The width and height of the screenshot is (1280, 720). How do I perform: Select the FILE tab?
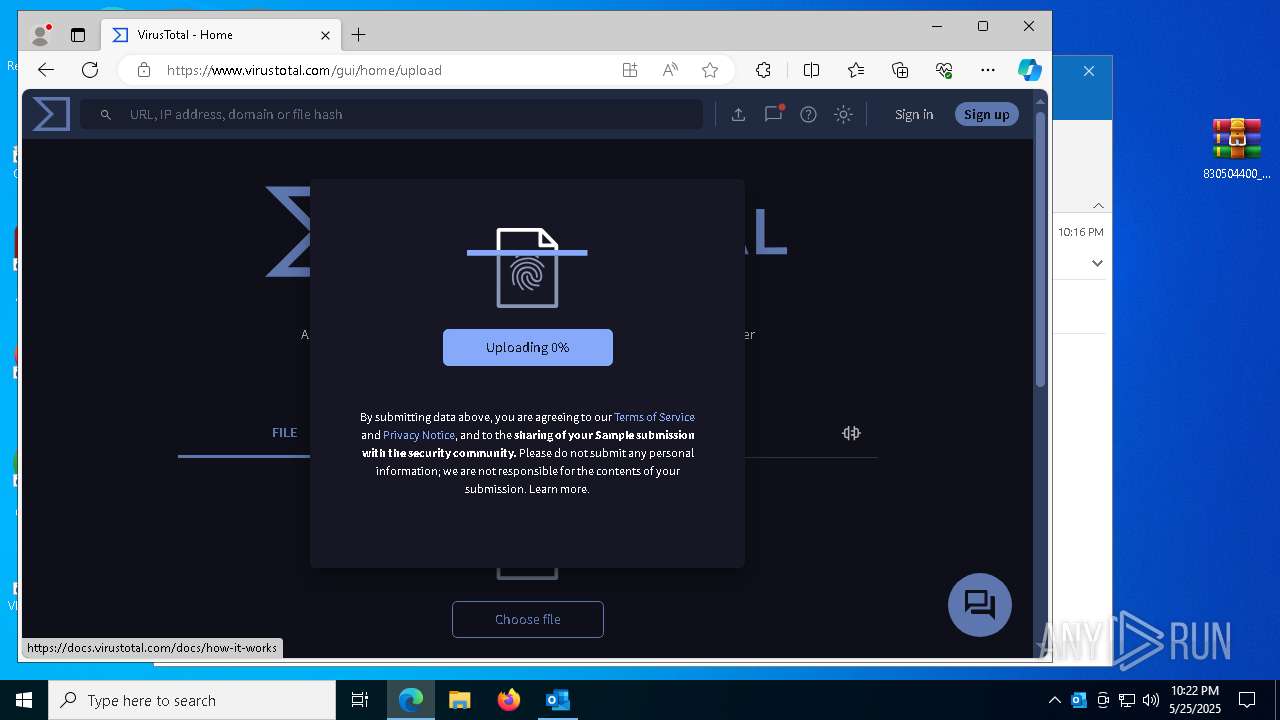coord(284,433)
